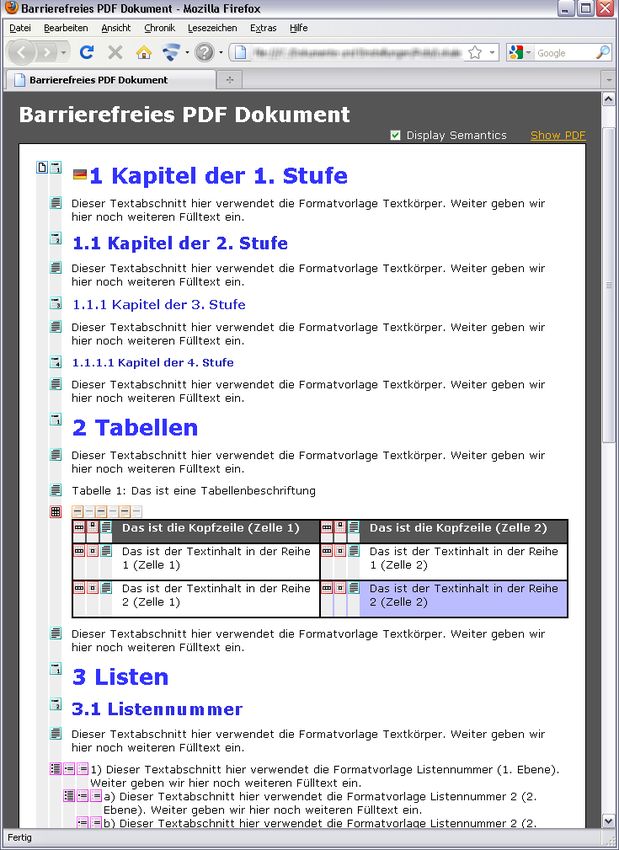Click heading-4 icon beside '1.1.1.1 Kapitel der 4. Stufe'

(56, 362)
